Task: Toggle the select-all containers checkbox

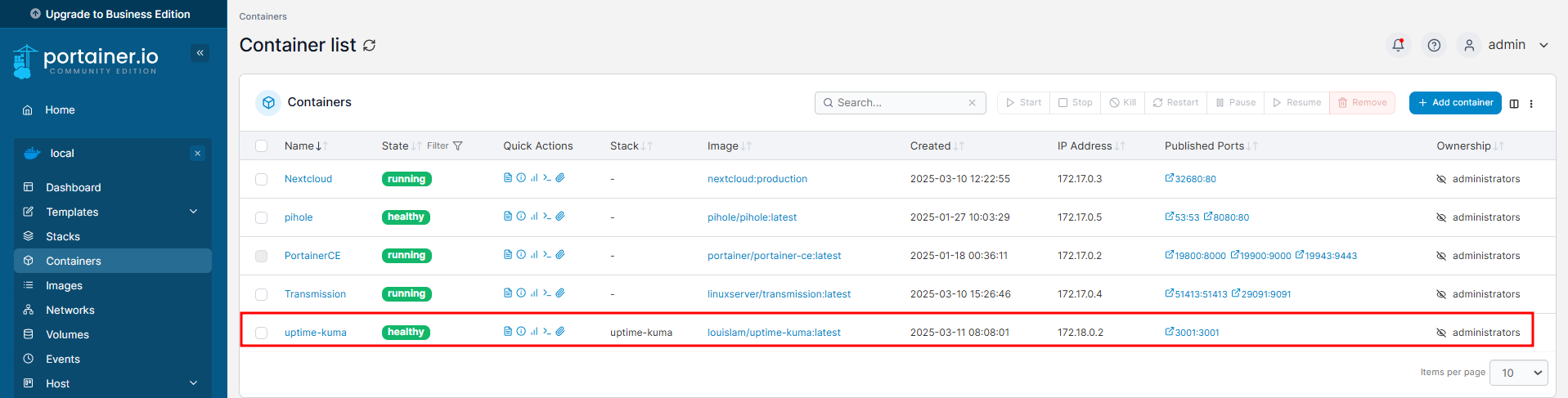Action: point(262,146)
